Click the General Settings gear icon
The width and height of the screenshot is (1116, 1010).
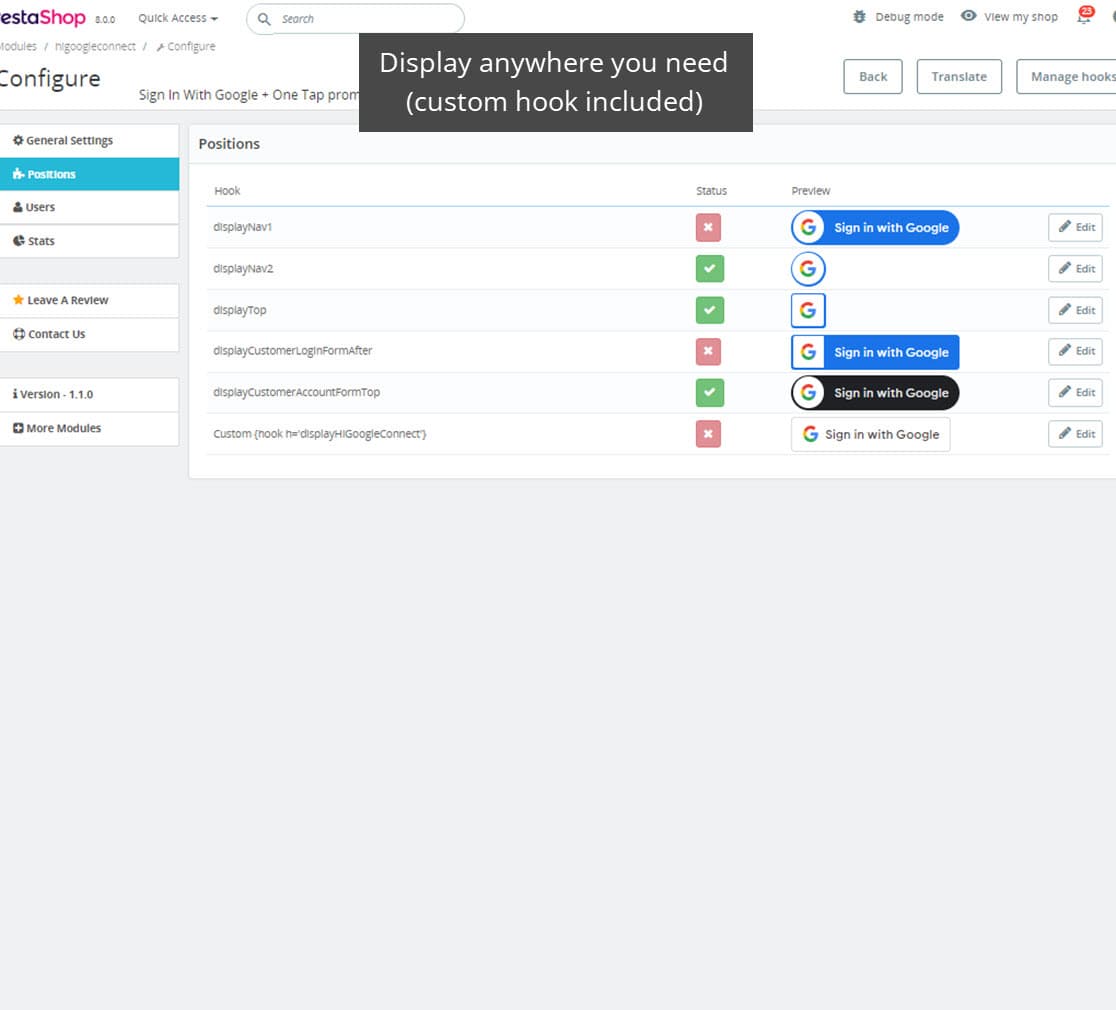tap(19, 140)
